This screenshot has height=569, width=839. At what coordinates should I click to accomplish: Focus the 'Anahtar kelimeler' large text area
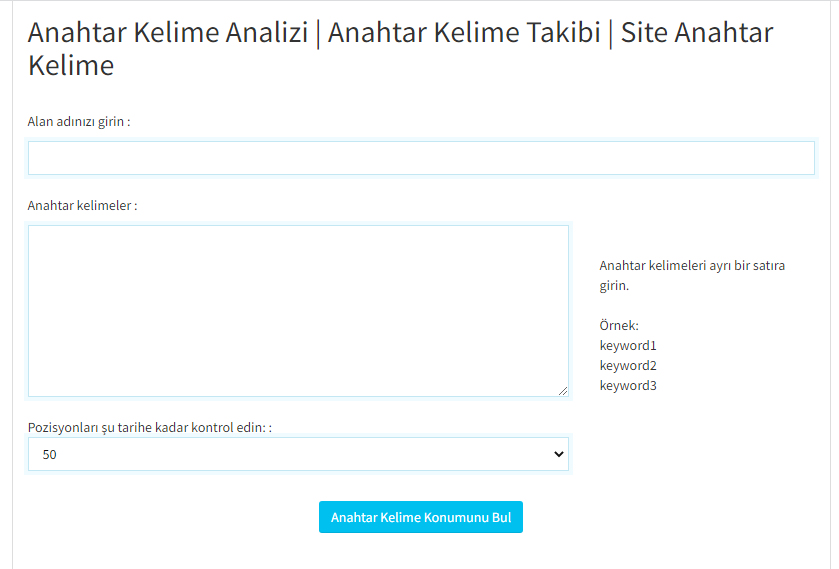pos(298,311)
